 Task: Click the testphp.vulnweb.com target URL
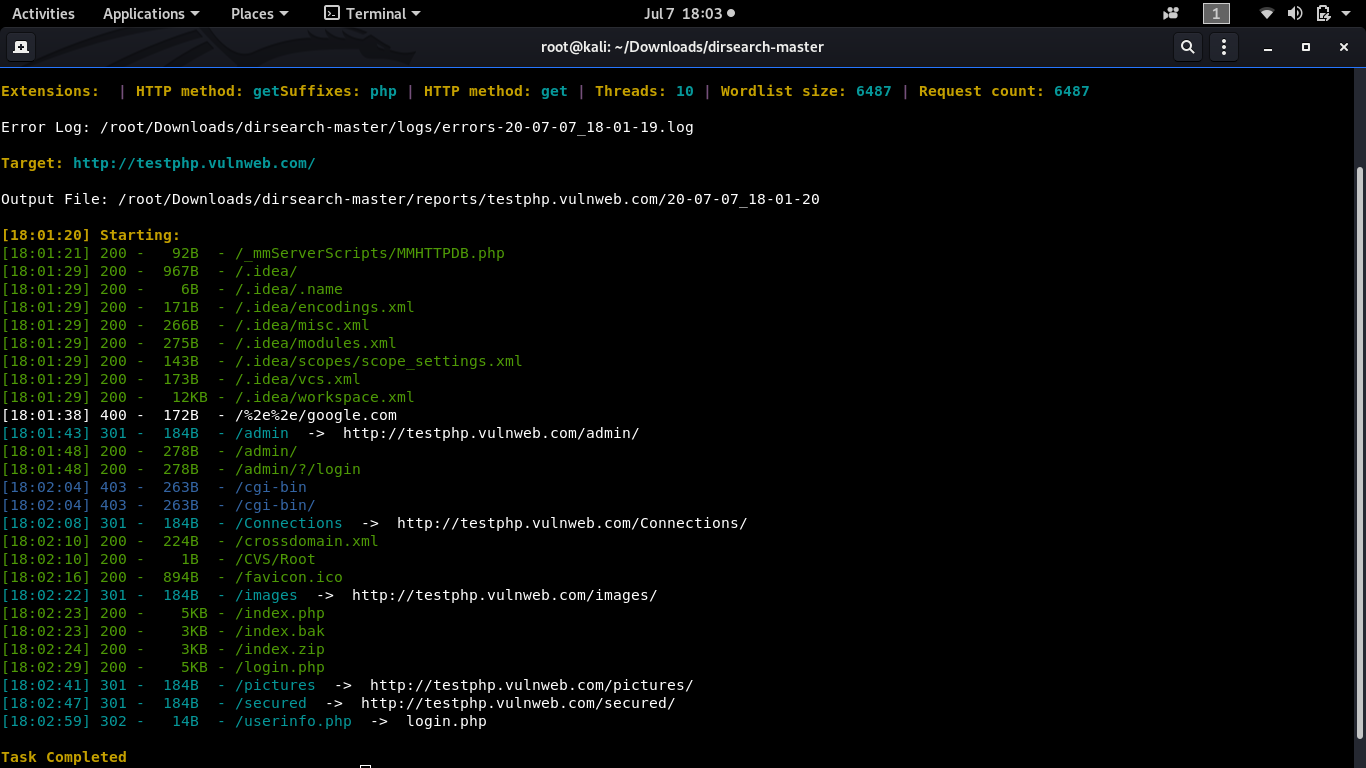(194, 163)
